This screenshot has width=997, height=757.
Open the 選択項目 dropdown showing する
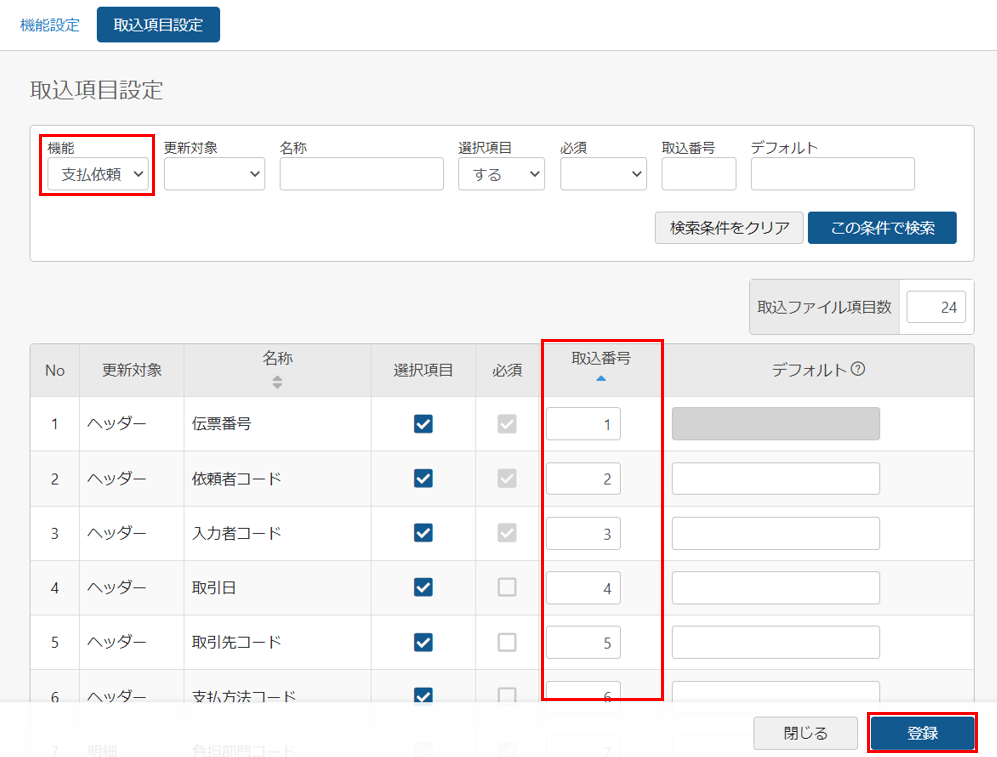click(x=501, y=174)
